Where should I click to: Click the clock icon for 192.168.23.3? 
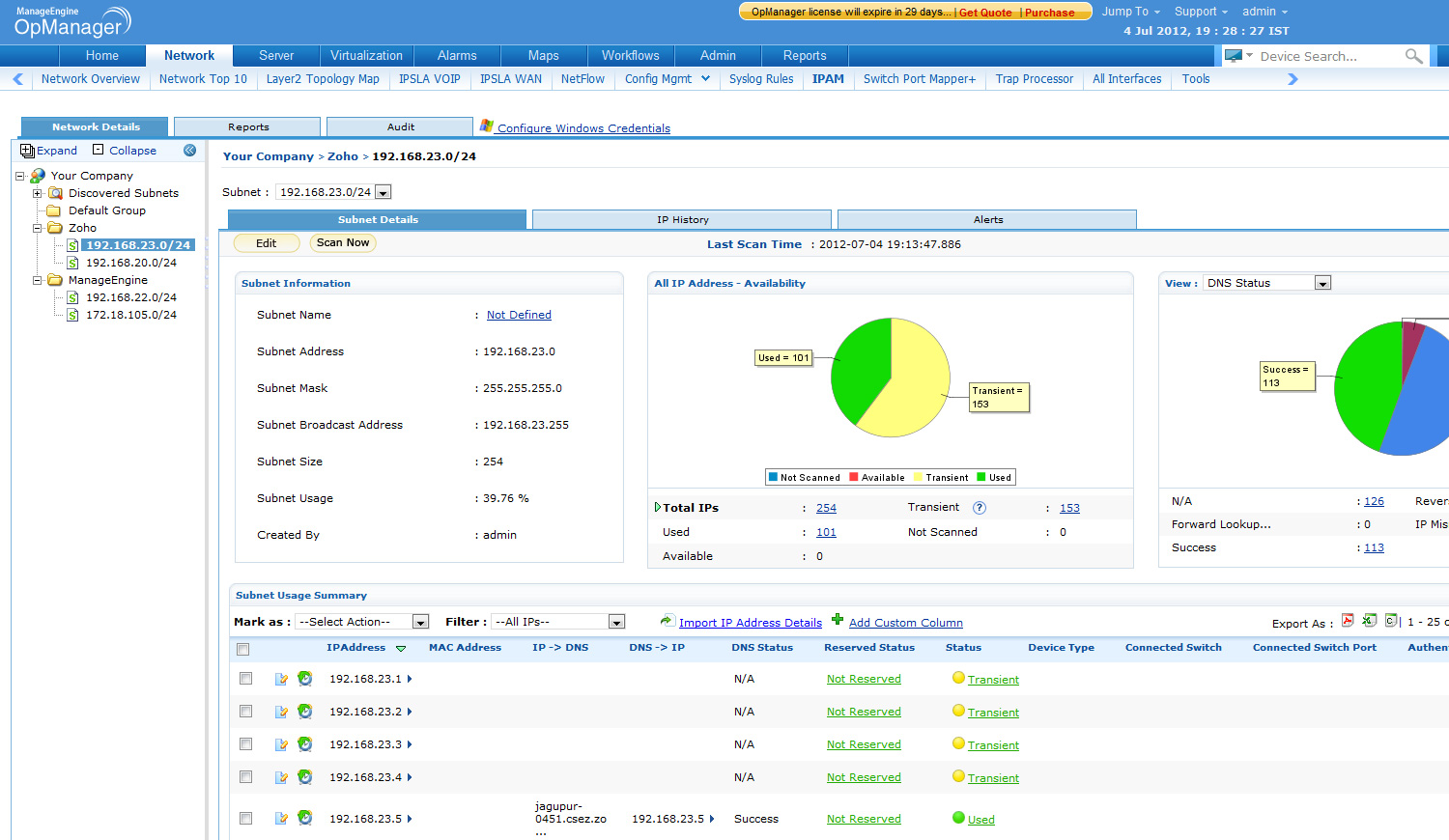pos(305,744)
